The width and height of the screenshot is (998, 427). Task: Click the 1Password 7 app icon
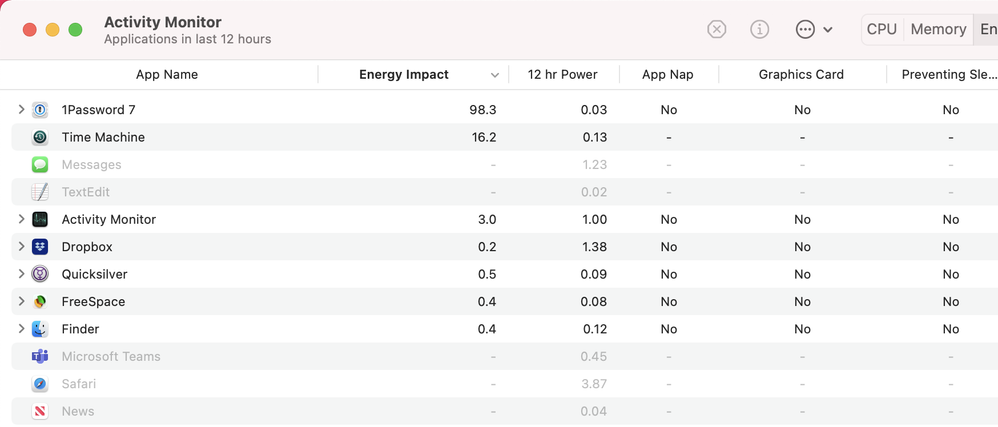[x=40, y=110]
